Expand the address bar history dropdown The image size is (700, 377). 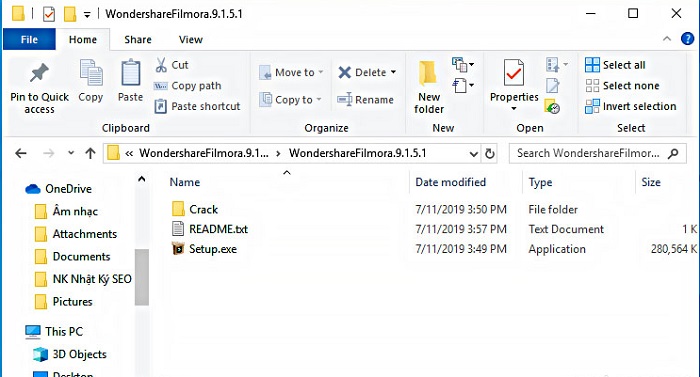pyautogui.click(x=474, y=154)
